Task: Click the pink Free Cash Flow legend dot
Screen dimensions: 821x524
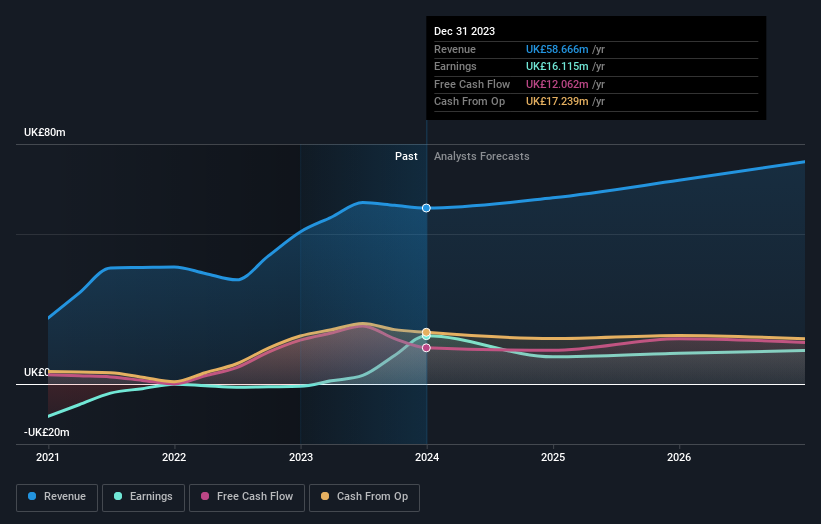Action: coord(205,496)
